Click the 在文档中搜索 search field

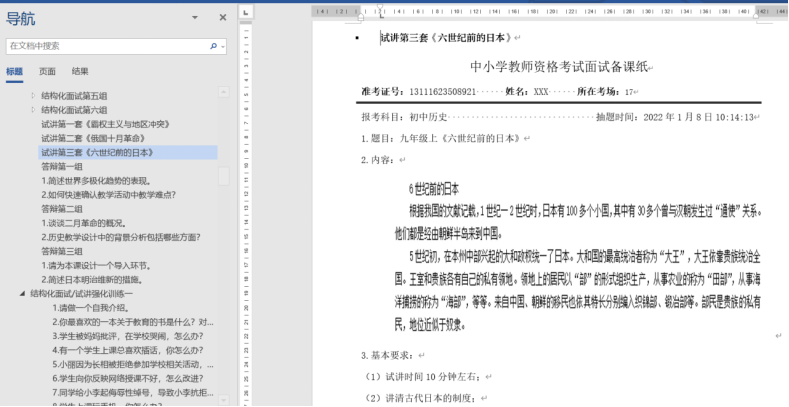105,46
